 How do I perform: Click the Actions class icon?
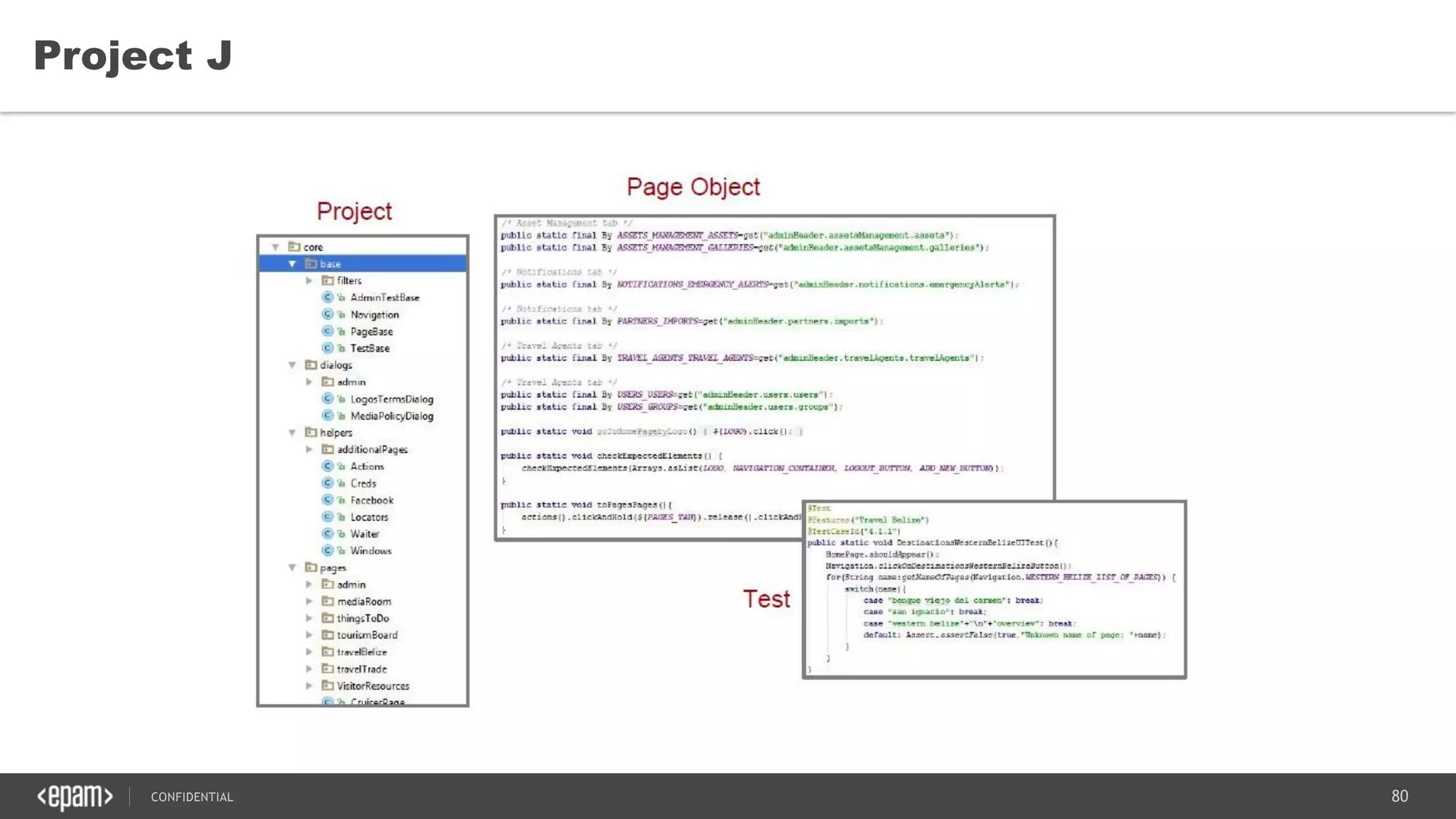tap(328, 466)
